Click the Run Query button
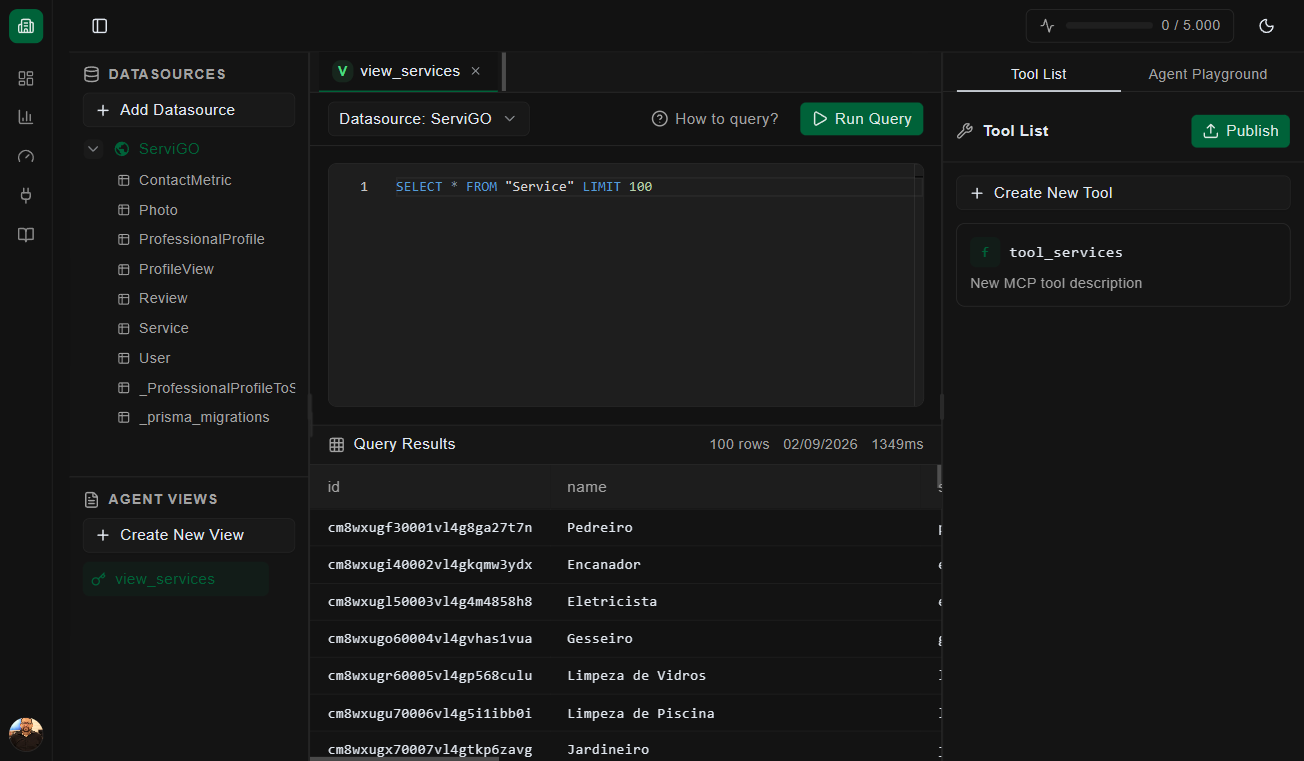This screenshot has height=761, width=1304. point(861,119)
